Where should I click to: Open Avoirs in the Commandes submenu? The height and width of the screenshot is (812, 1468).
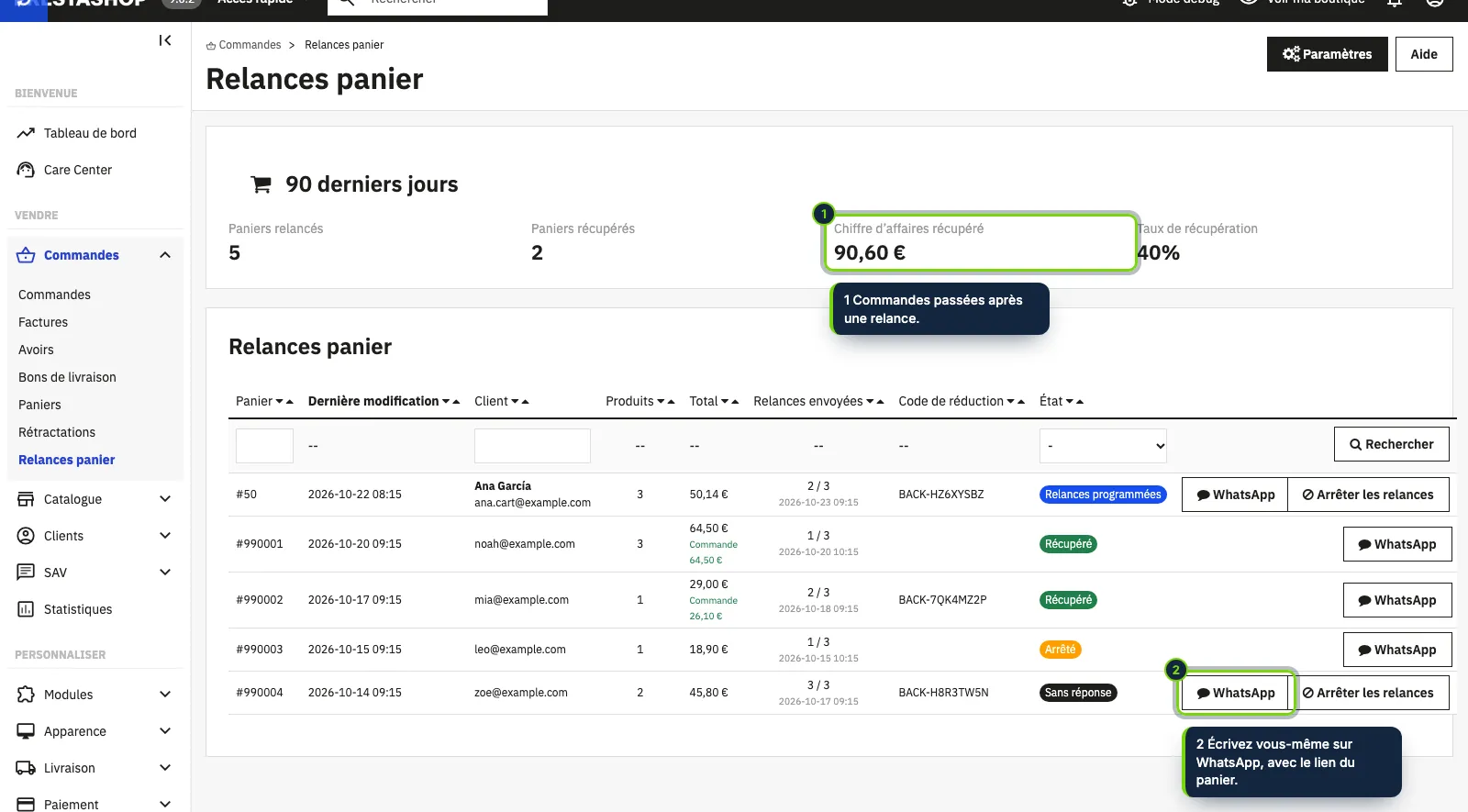(x=36, y=350)
